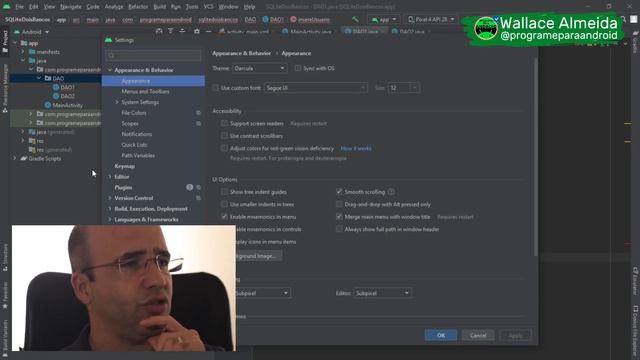The image size is (640, 360).
Task: Click Expand All icon in Project panel
Action: click(171, 31)
